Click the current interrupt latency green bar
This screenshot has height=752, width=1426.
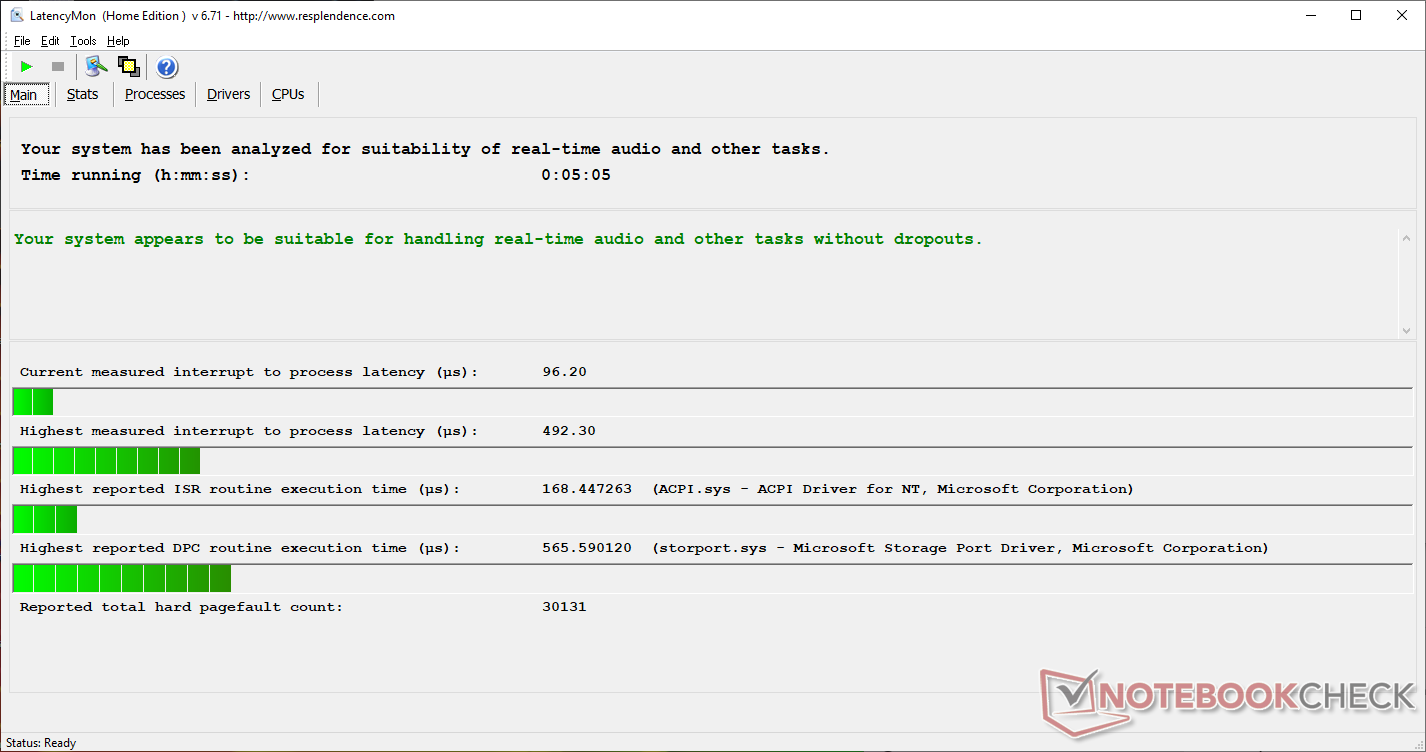pos(32,402)
